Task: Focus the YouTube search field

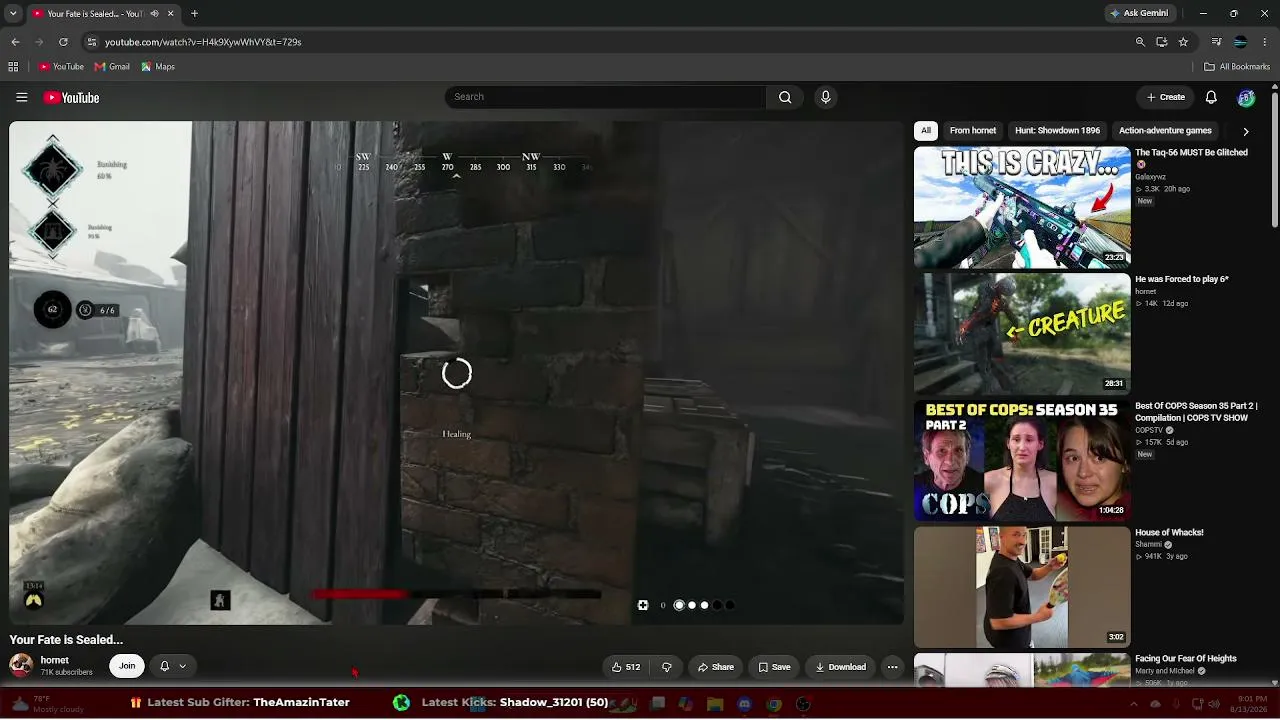Action: coord(606,97)
